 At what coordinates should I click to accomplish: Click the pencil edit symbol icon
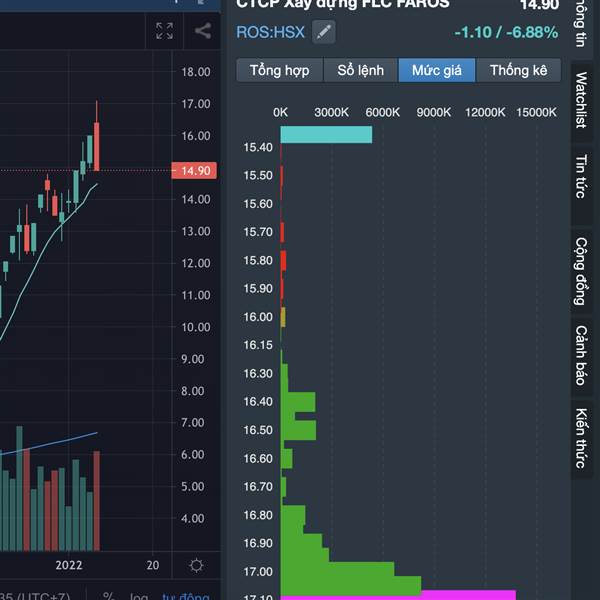tap(324, 32)
